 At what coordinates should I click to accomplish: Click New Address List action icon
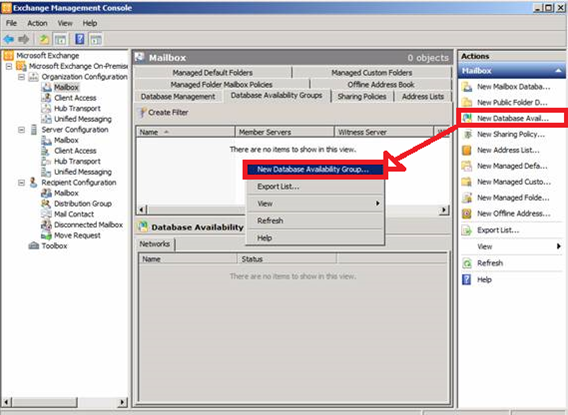click(467, 150)
